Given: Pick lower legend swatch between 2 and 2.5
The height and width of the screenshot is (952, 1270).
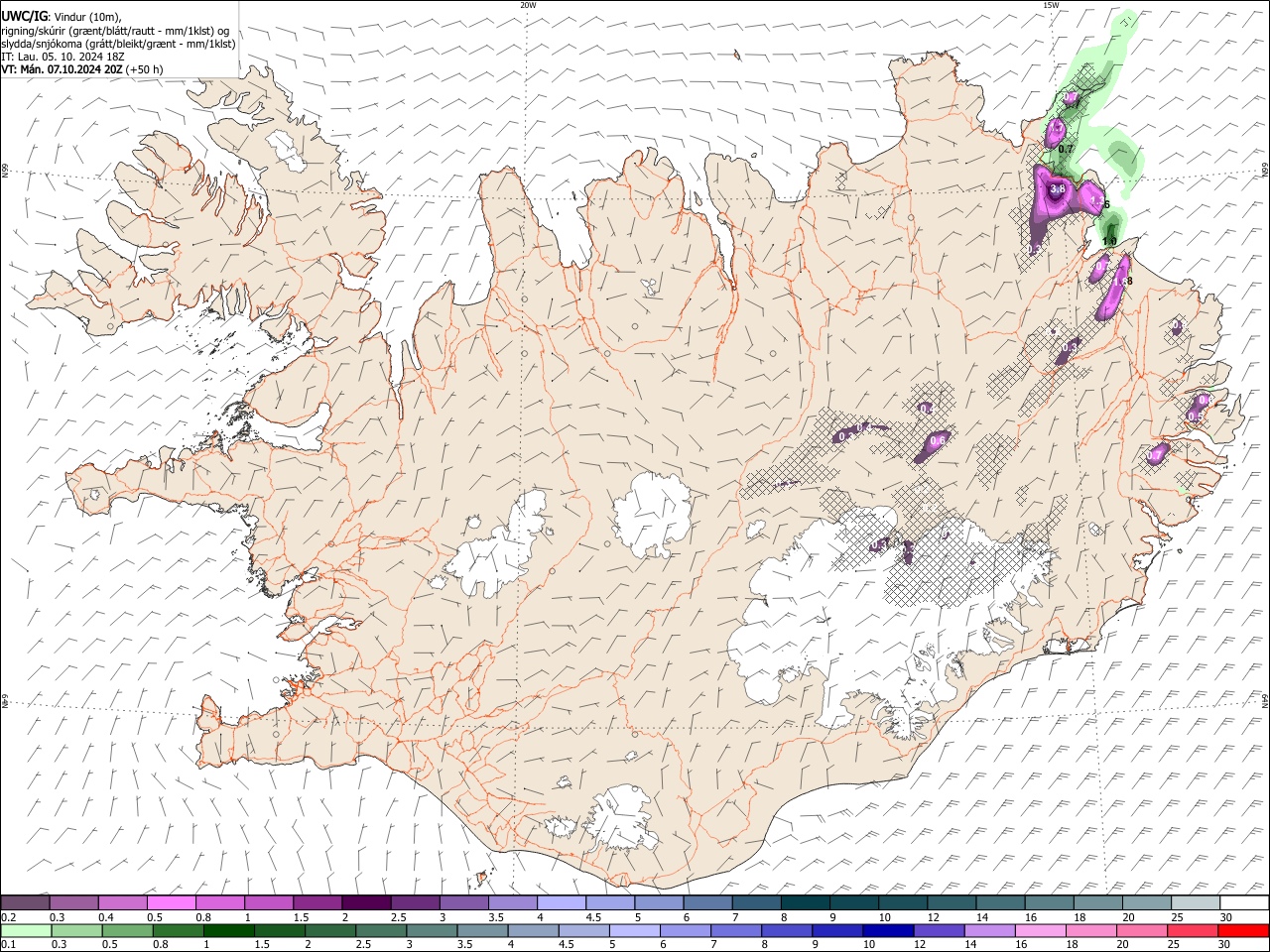Looking at the screenshot, I should (330, 930).
